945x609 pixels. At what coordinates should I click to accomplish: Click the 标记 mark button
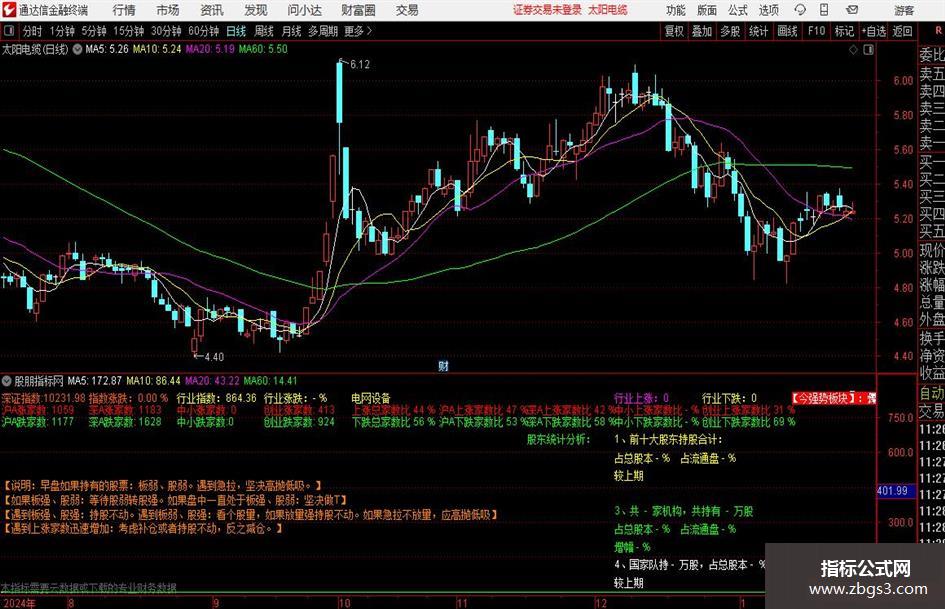click(x=844, y=31)
